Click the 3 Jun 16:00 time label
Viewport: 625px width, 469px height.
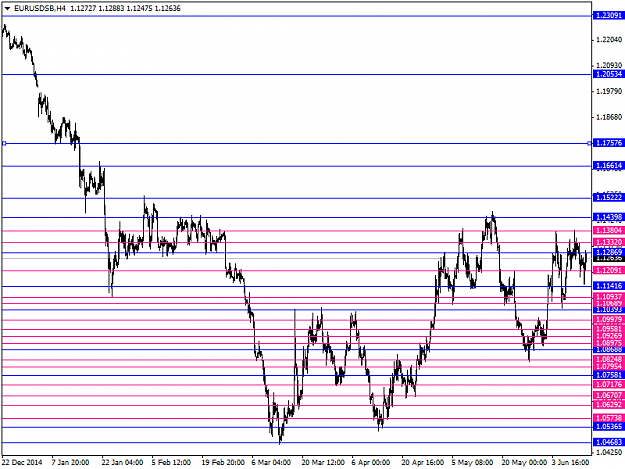pyautogui.click(x=570, y=463)
